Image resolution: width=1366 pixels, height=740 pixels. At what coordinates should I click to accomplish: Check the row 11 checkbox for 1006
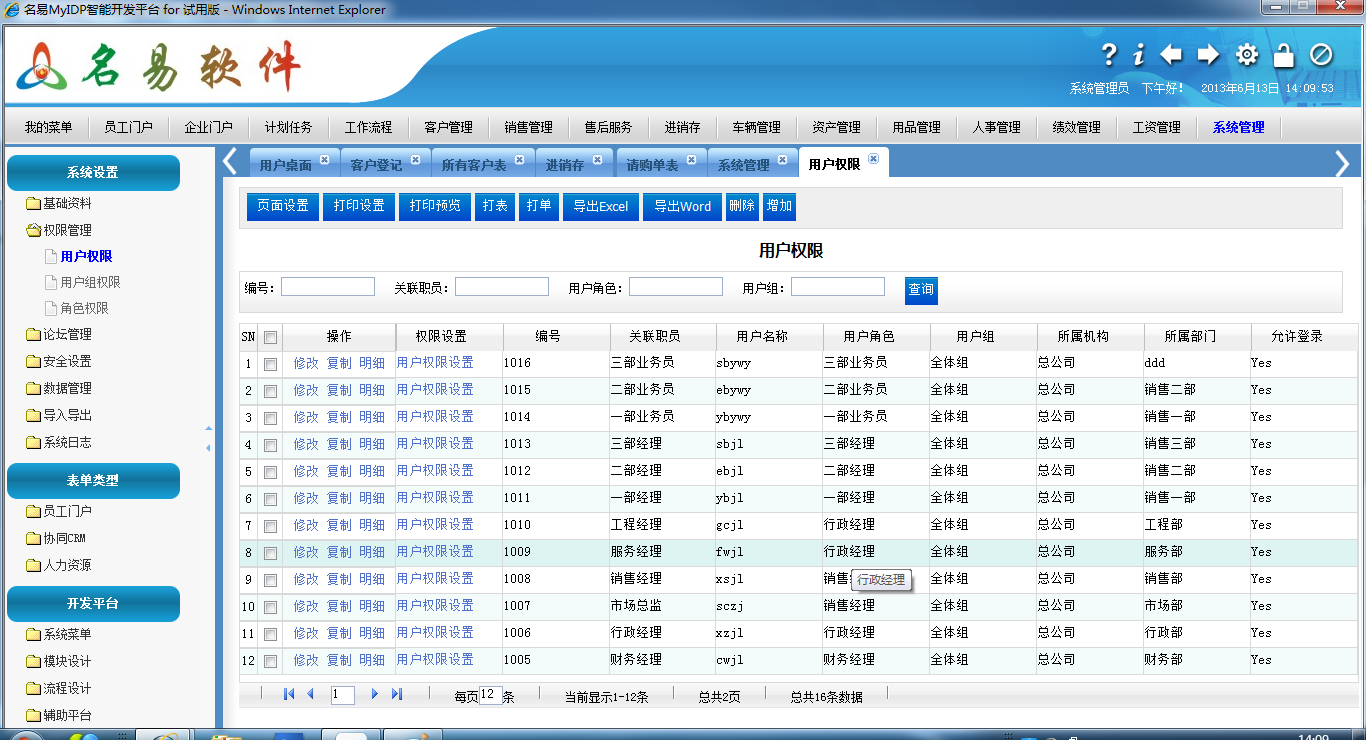[270, 634]
